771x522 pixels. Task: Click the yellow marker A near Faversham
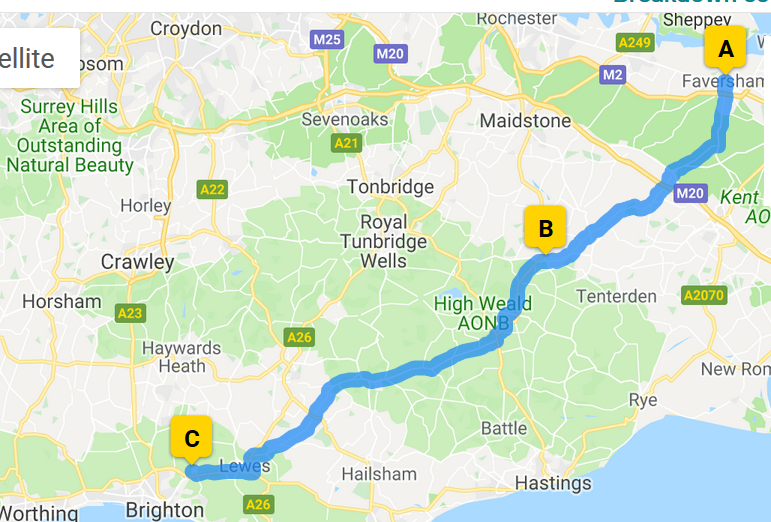click(725, 49)
